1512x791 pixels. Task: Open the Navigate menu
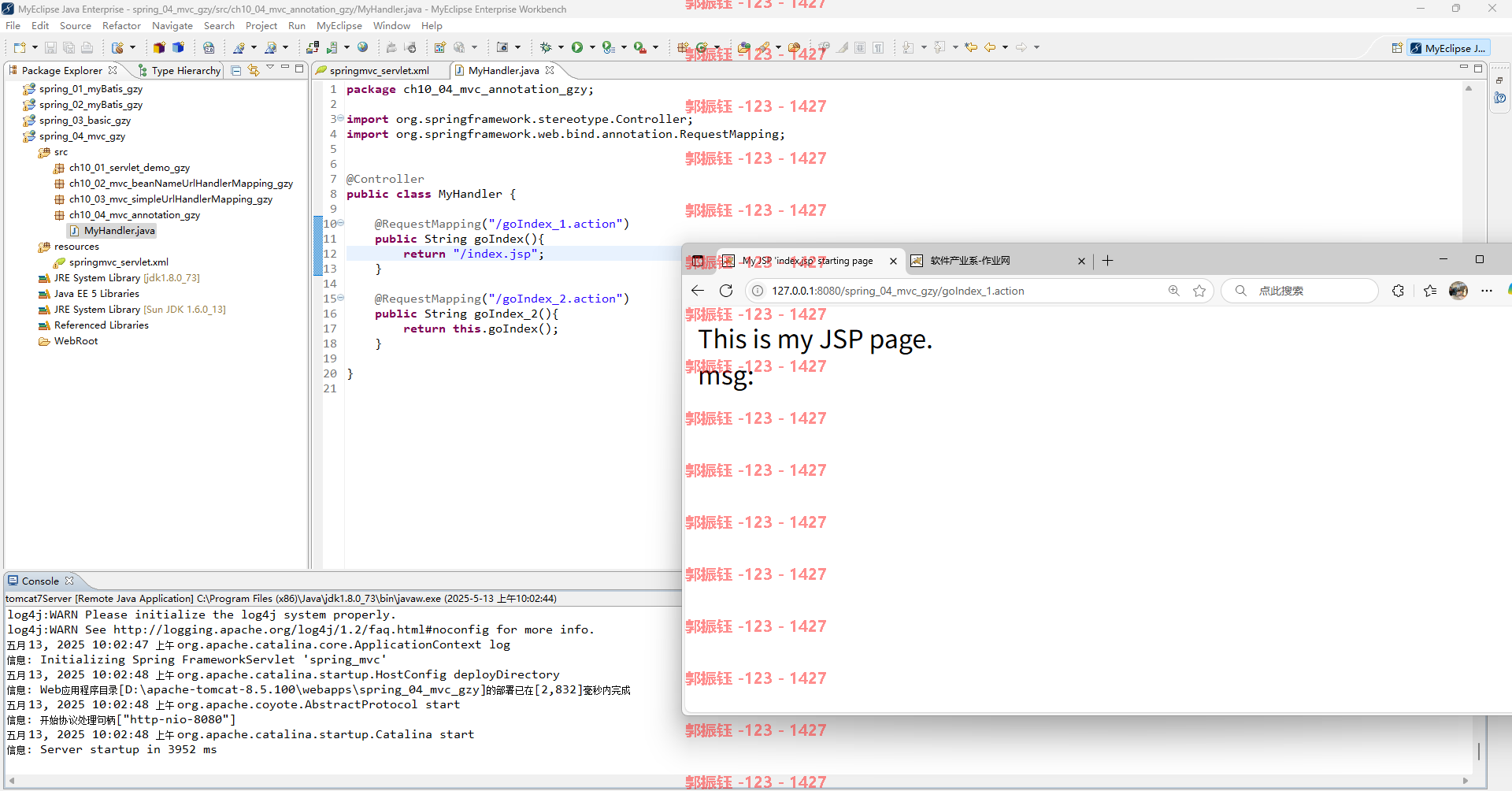coord(172,25)
